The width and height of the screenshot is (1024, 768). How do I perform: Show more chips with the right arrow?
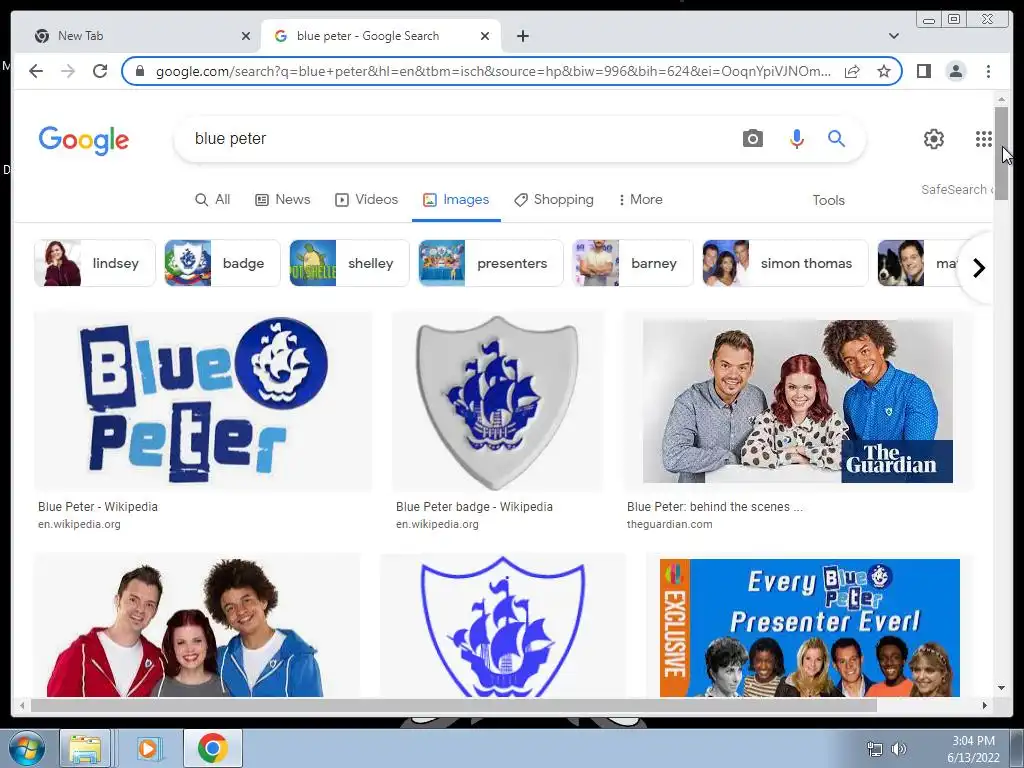click(x=978, y=268)
